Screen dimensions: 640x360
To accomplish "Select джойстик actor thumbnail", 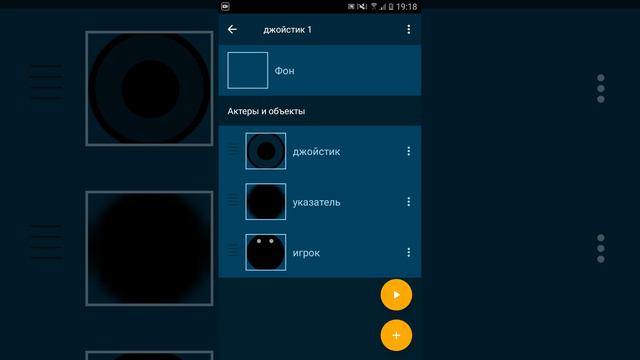I will 266,151.
